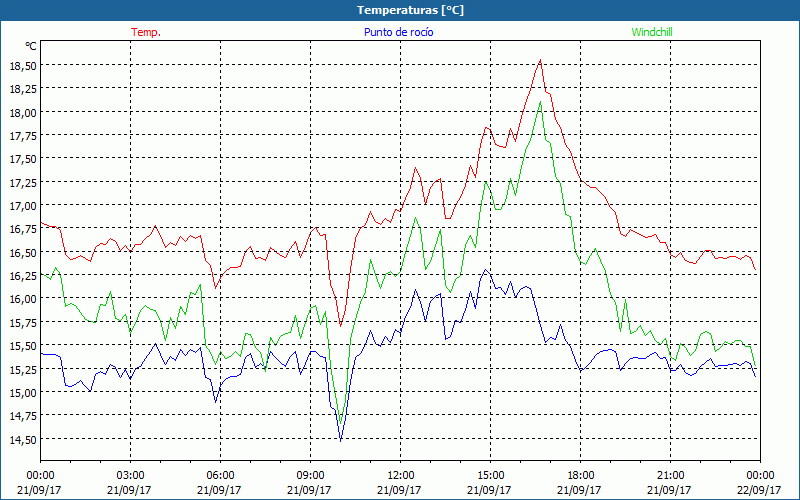Screen dimensions: 800x500
Task: Click the 06:00 time axis label
Action: [x=220, y=476]
